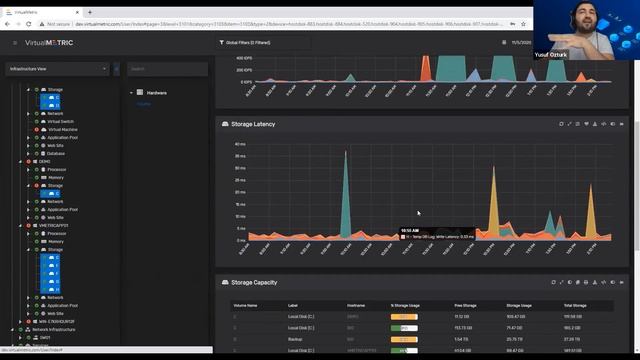Click the browser Back arrow

tap(7, 24)
